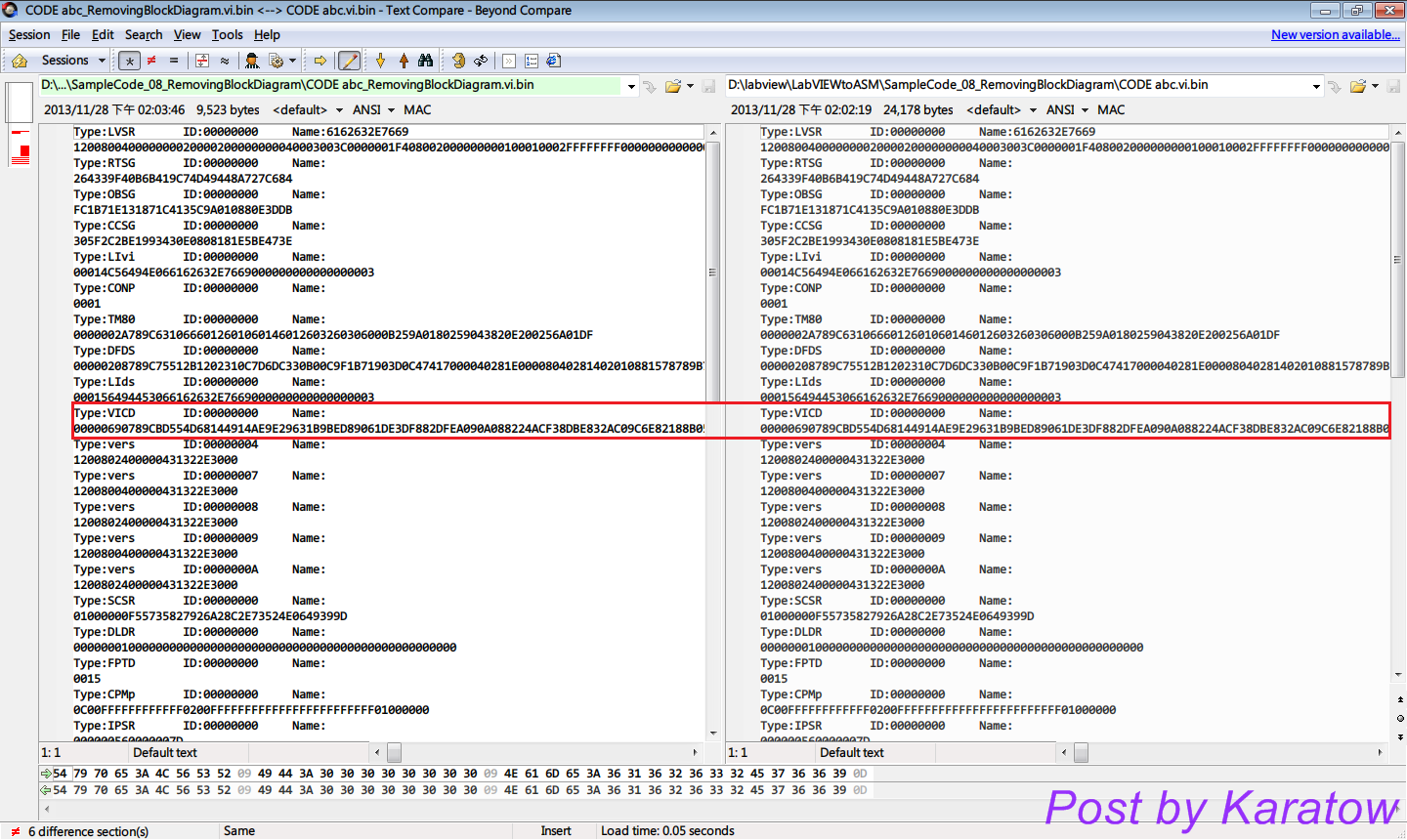The height and width of the screenshot is (840, 1407).
Task: Open Find using the binoculars icon
Action: coord(424,61)
